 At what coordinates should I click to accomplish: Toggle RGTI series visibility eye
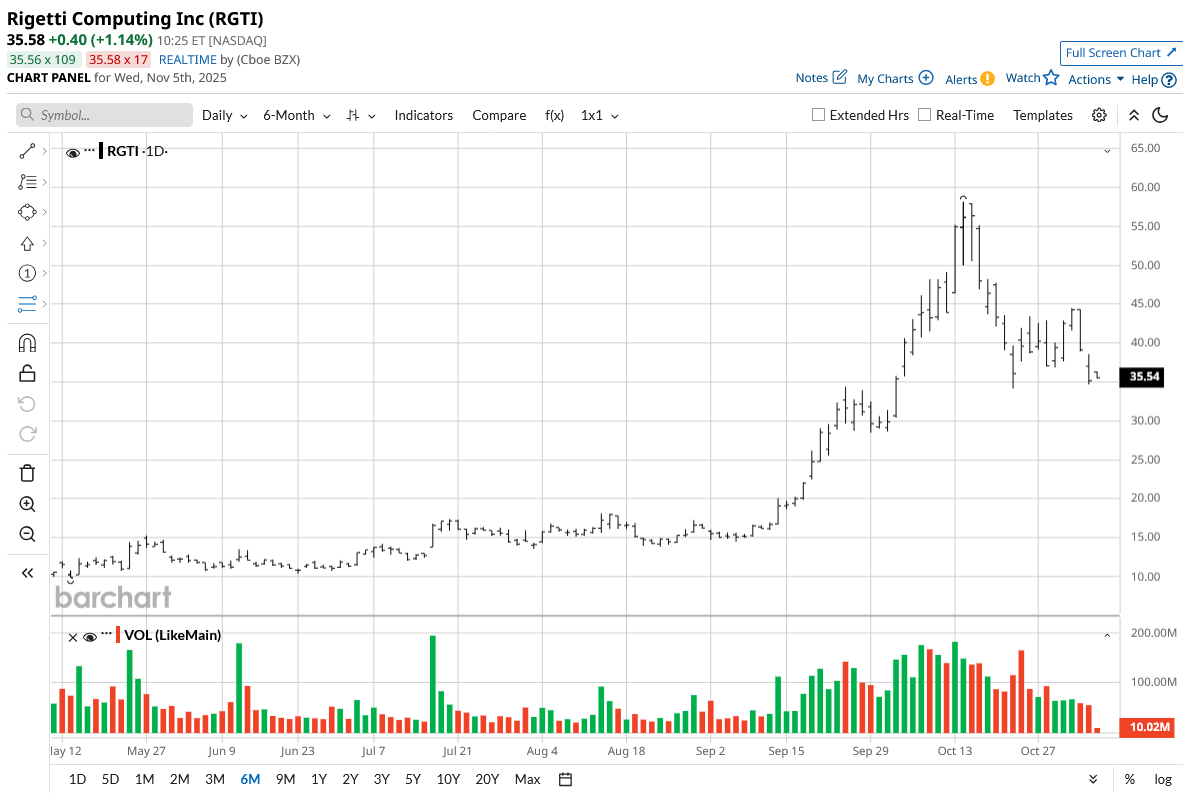pyautogui.click(x=72, y=152)
